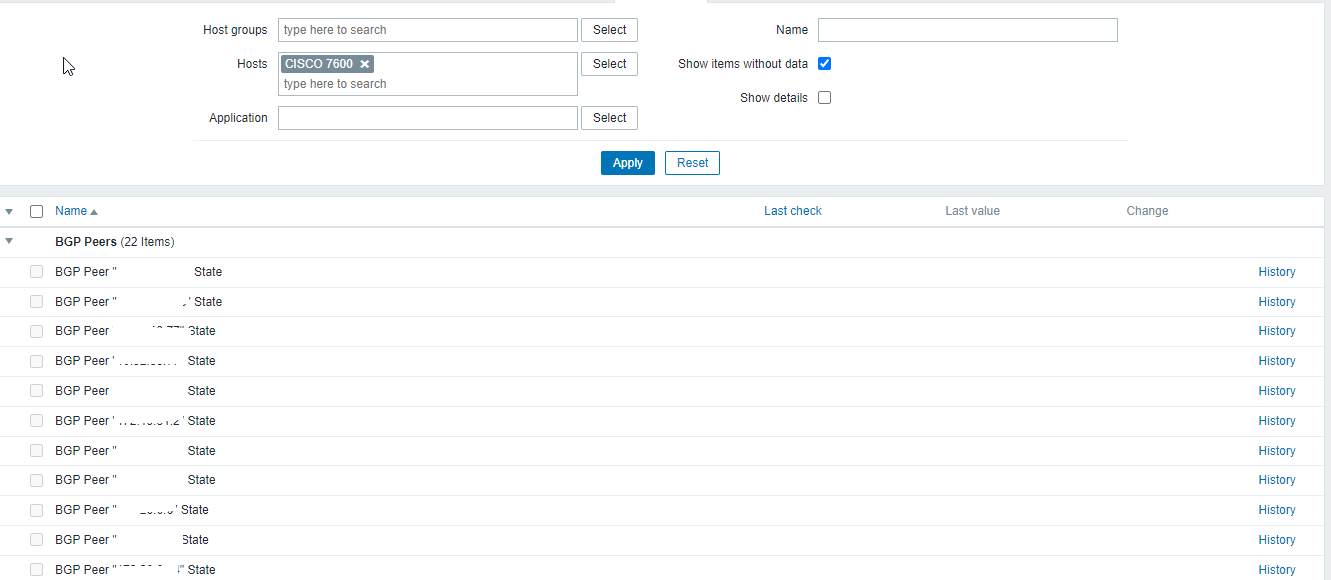The image size is (1331, 580).
Task: Click the BGP Peers (22 Items) heading
Action: pos(114,242)
